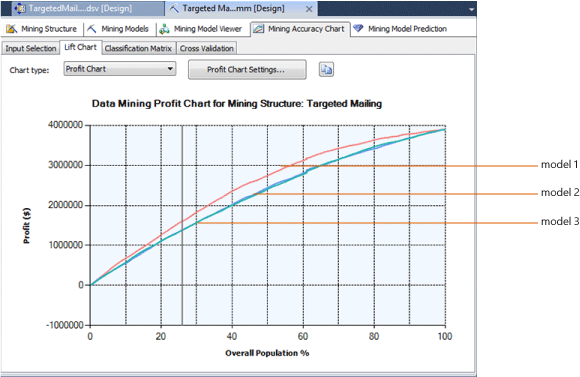This screenshot has height=377, width=580.
Task: Click the Mining Model Prediction diamond icon
Action: 358,28
